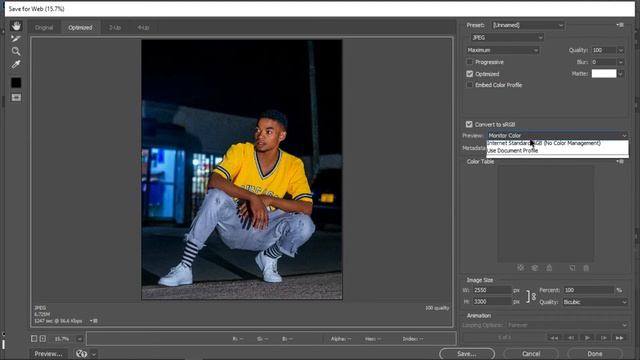
Task: Open the Blur value arrow
Action: [x=620, y=62]
